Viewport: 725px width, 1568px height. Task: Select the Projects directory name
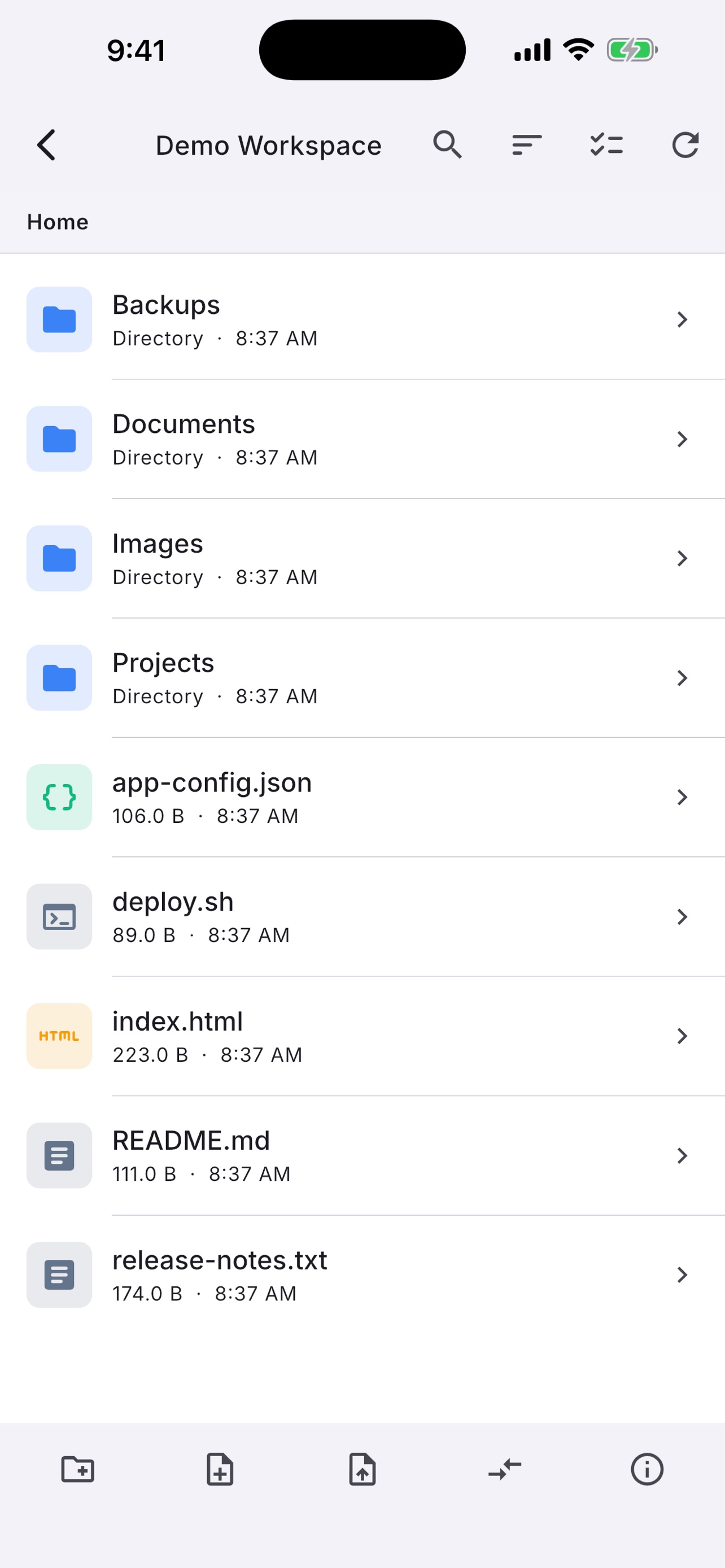click(163, 663)
